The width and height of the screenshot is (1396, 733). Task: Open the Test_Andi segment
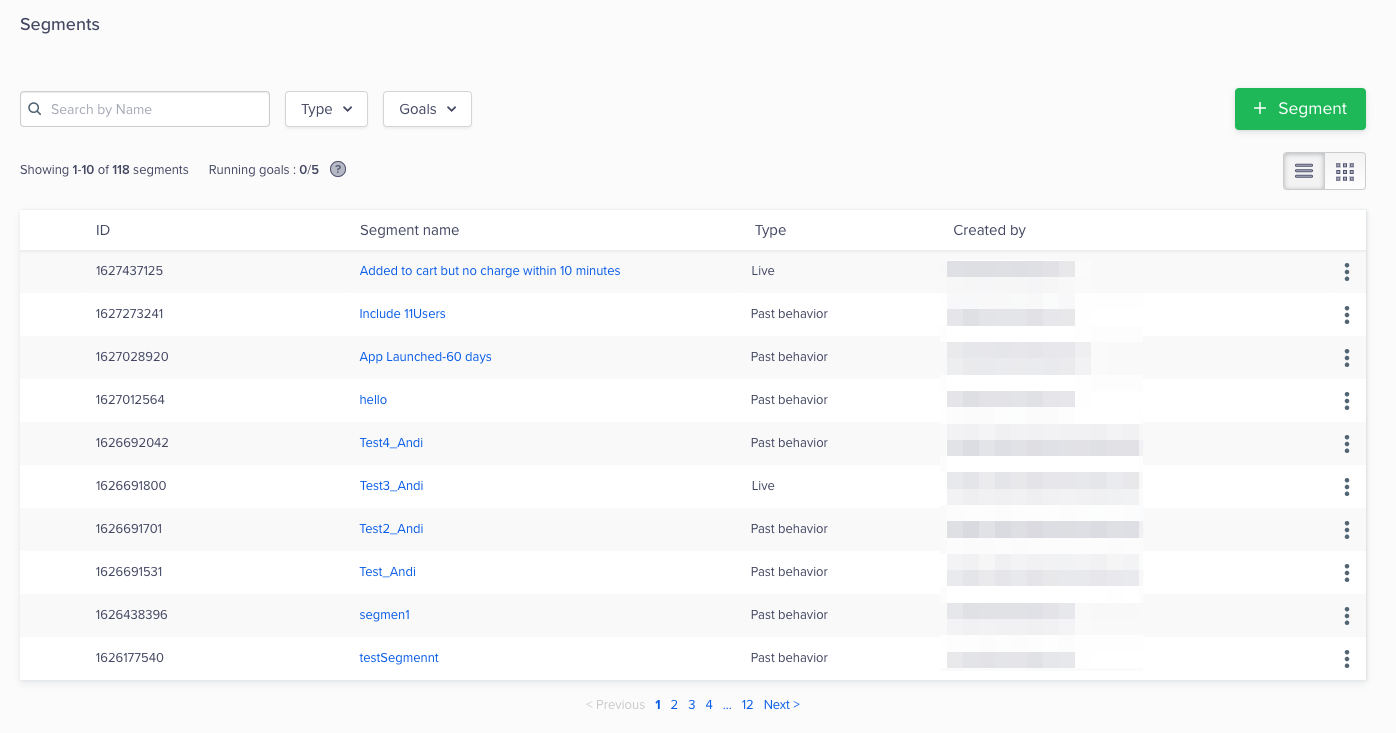coord(387,572)
